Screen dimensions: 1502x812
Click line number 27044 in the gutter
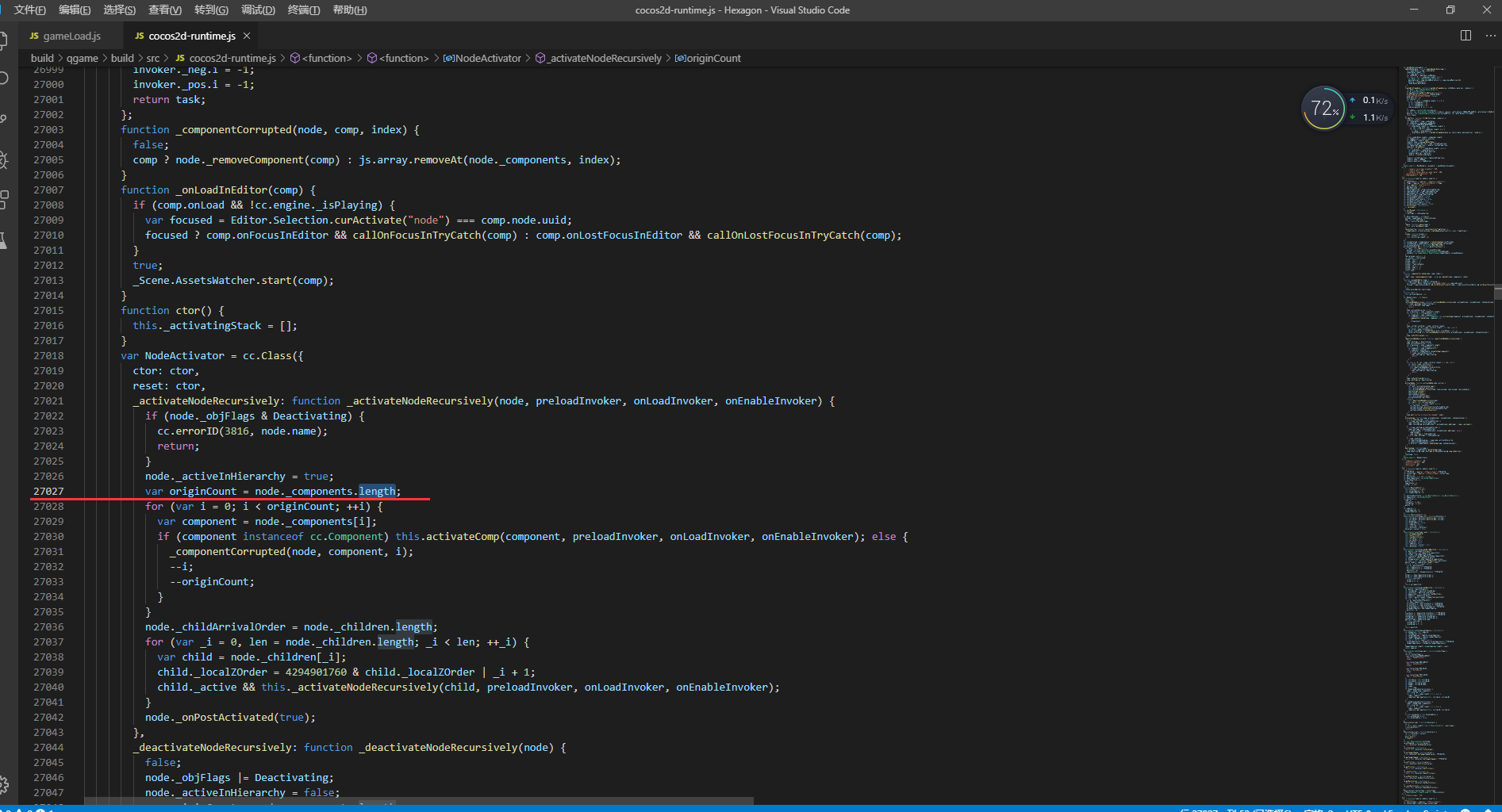[x=48, y=748]
